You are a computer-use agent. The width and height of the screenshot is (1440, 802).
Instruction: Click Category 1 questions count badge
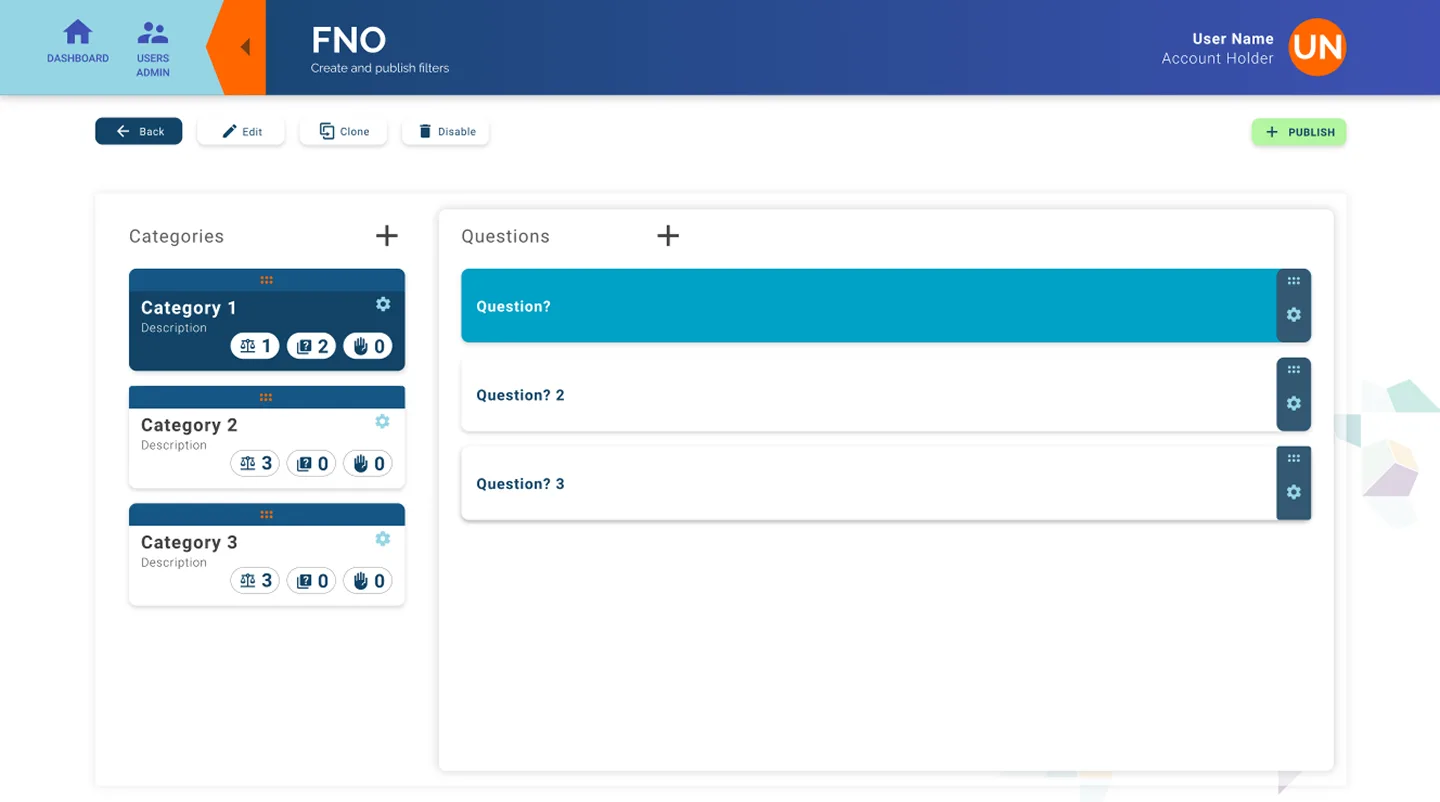click(312, 346)
